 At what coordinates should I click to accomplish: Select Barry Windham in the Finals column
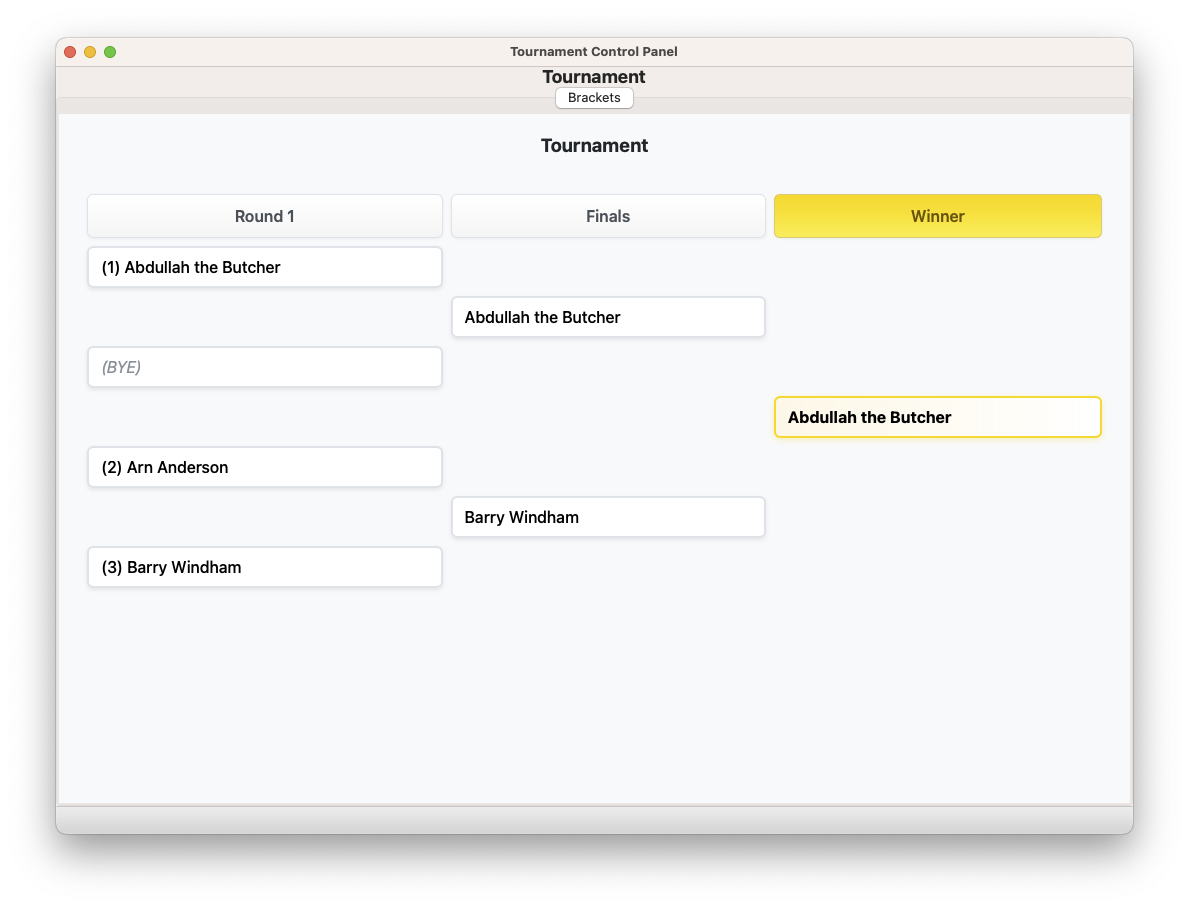tap(608, 517)
